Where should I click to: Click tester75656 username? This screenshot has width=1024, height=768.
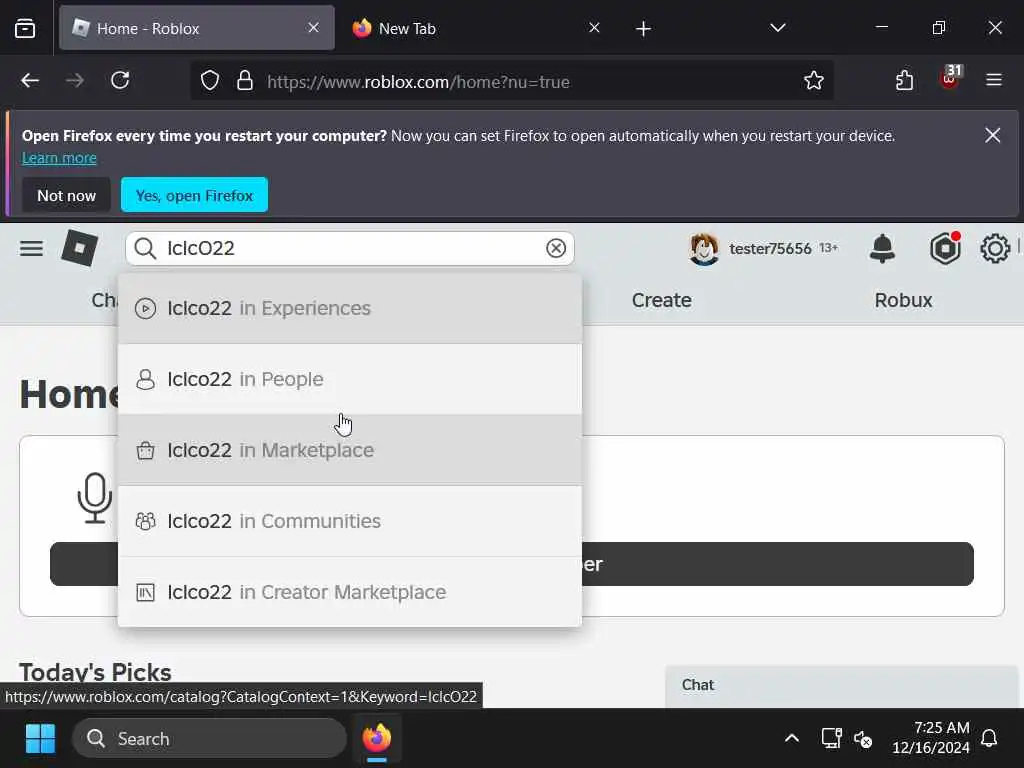click(770, 249)
